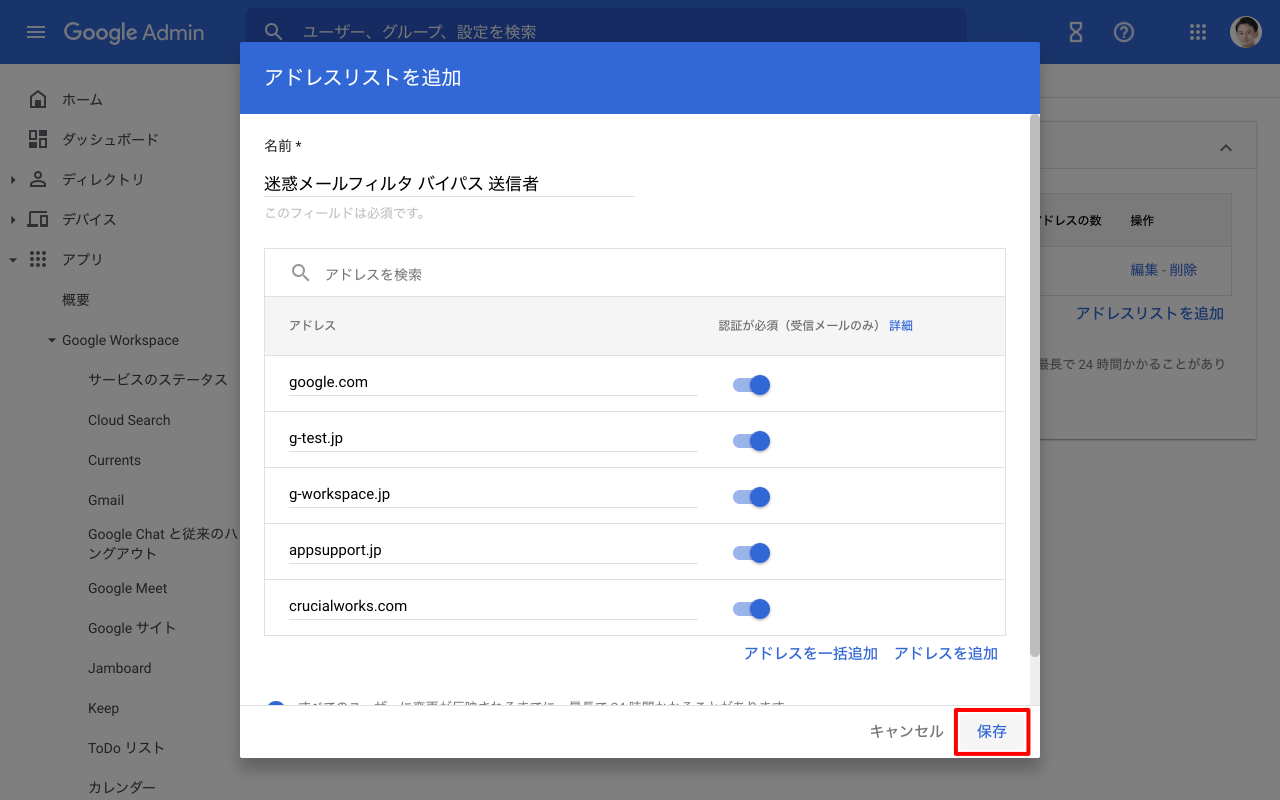Open ホーム in sidebar

pos(82,100)
